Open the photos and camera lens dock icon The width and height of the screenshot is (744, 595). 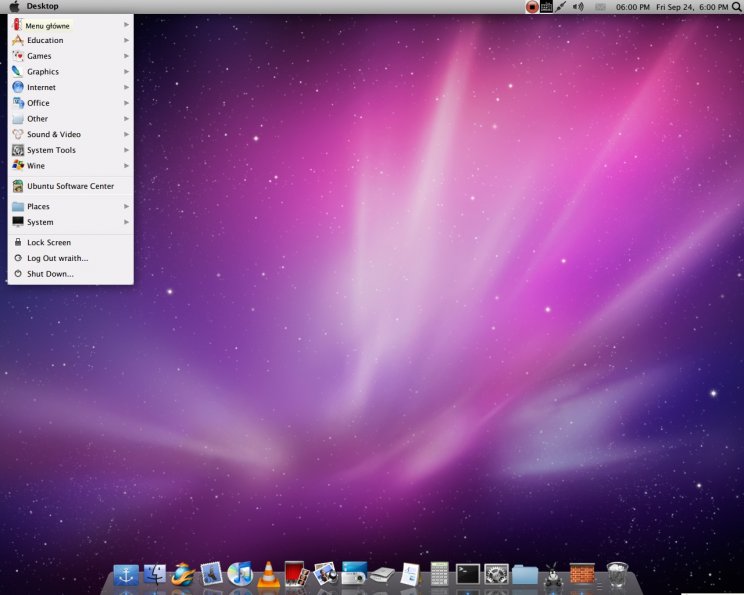click(326, 574)
